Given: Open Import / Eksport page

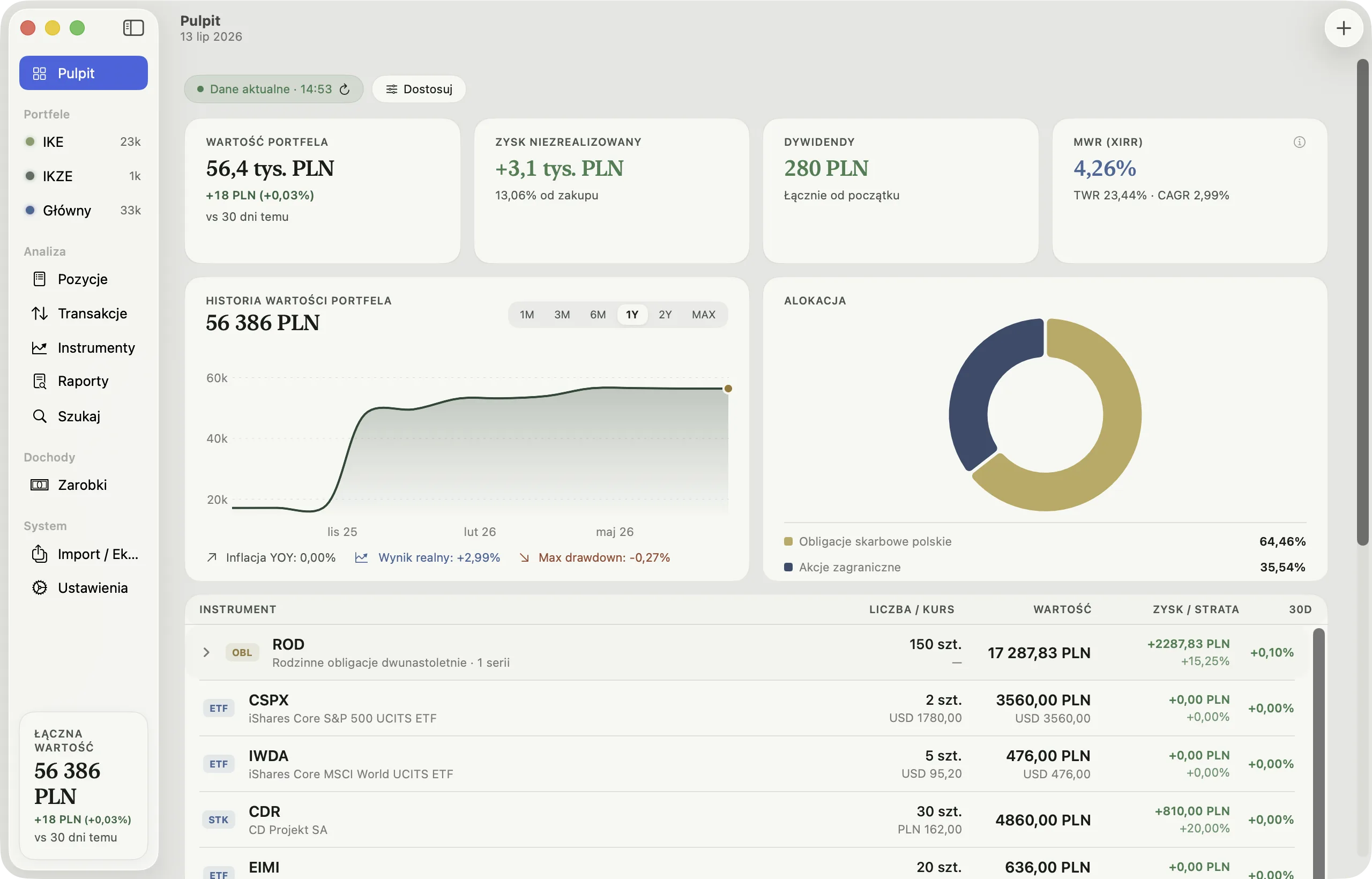Looking at the screenshot, I should pyautogui.click(x=83, y=554).
